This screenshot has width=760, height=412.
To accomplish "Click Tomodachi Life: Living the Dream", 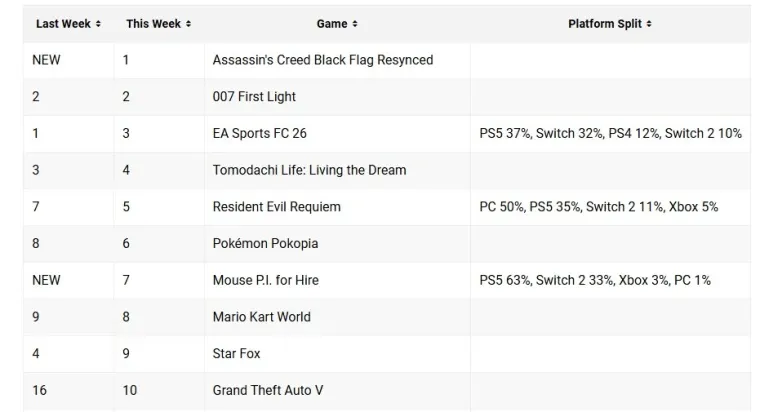I will coord(309,170).
